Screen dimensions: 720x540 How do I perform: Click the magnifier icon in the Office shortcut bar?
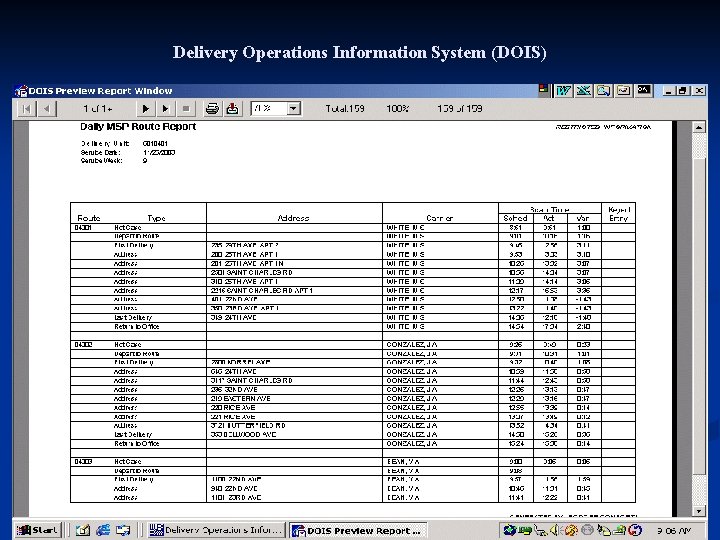[603, 90]
